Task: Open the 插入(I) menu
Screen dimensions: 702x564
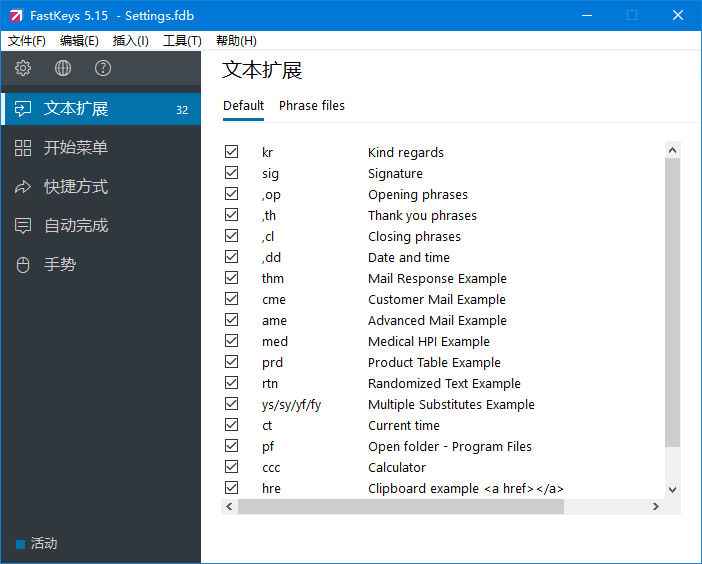Action: click(131, 41)
